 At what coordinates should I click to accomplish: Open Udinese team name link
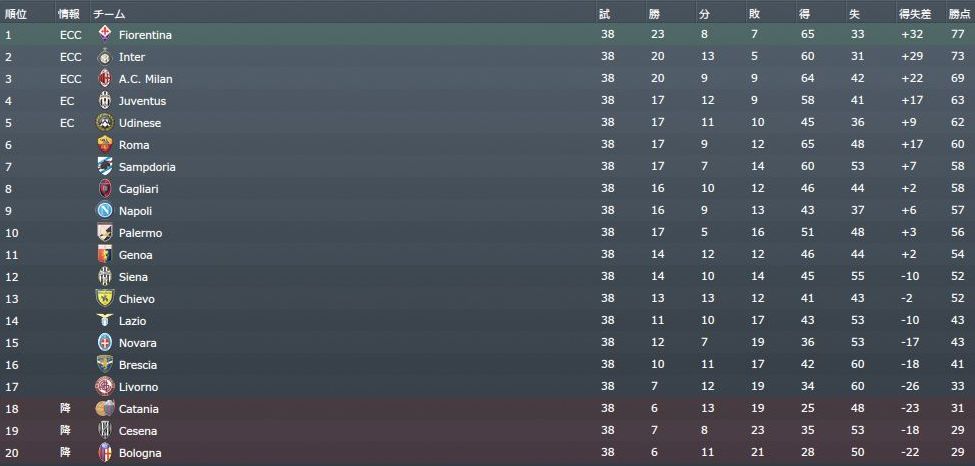point(140,123)
